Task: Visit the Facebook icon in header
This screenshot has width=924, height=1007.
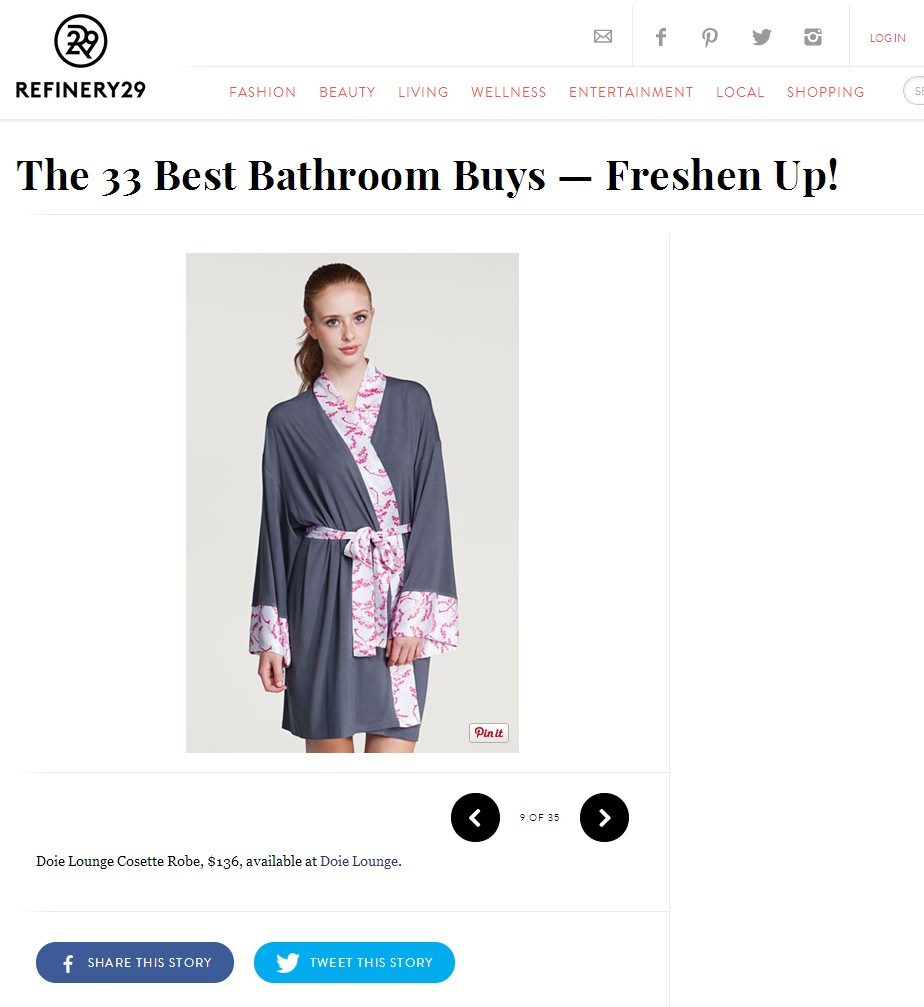Action: tap(661, 37)
